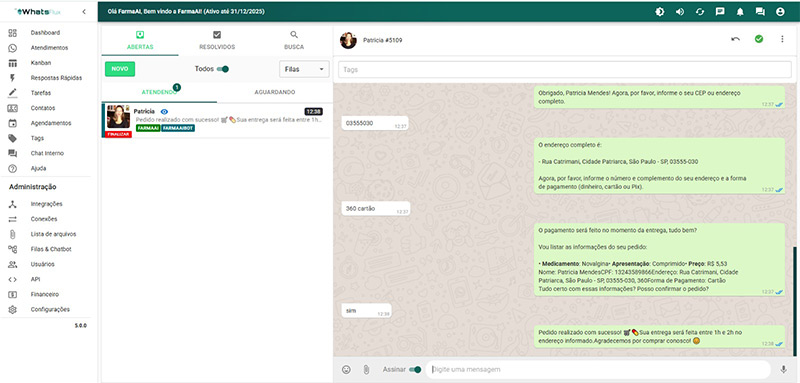Image resolution: width=800 pixels, height=383 pixels.
Task: Switch to the ABERTAS tab
Action: [x=140, y=40]
